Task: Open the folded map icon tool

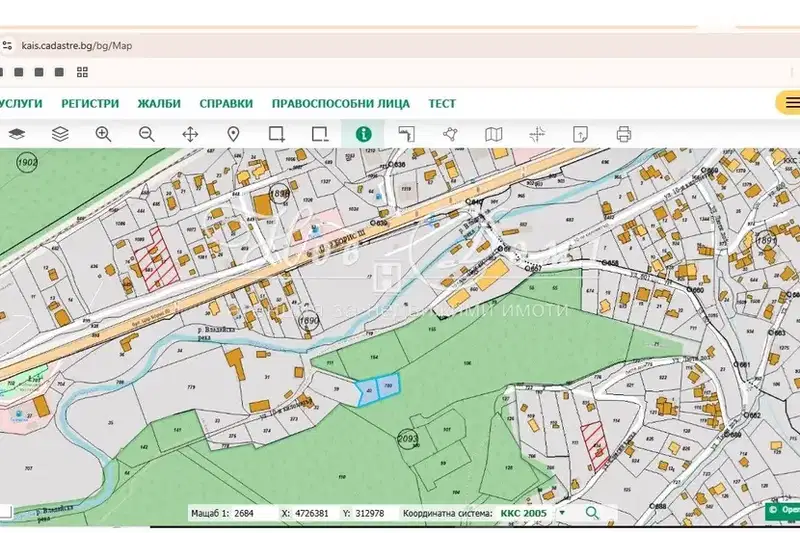Action: tap(493, 134)
